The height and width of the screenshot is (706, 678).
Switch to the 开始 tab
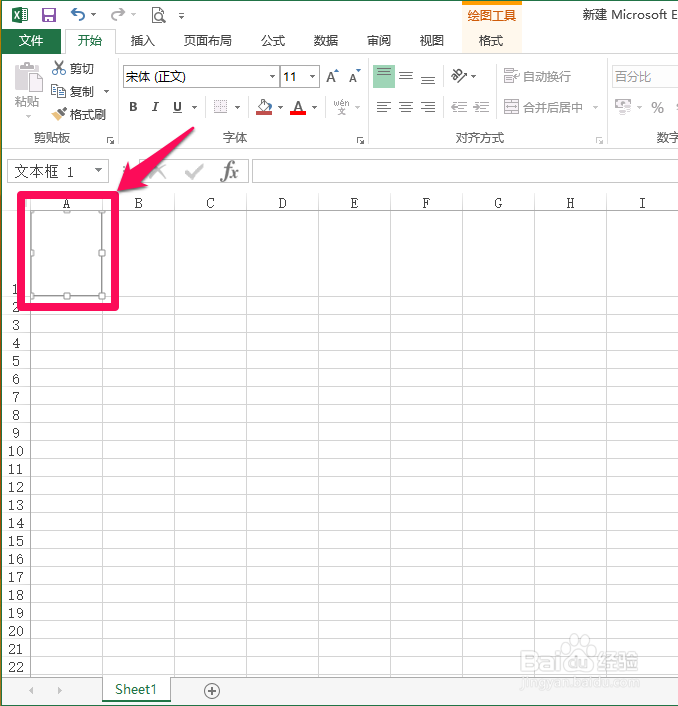[90, 41]
